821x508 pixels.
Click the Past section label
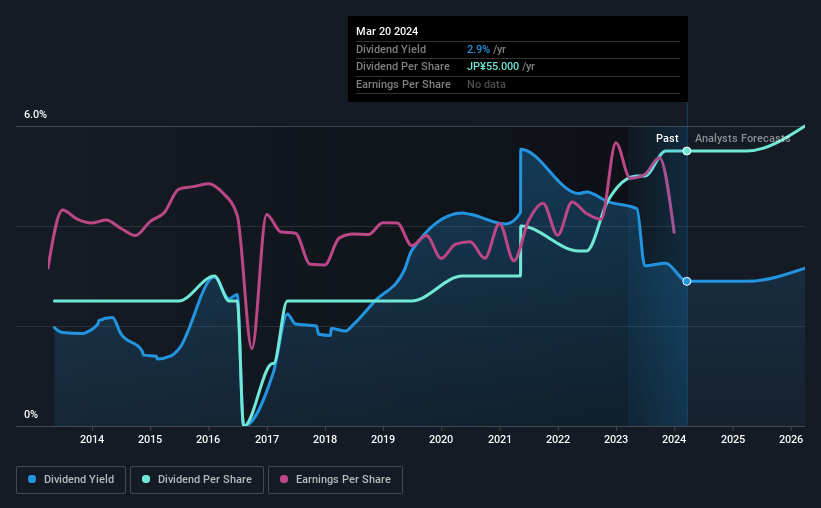pos(667,138)
